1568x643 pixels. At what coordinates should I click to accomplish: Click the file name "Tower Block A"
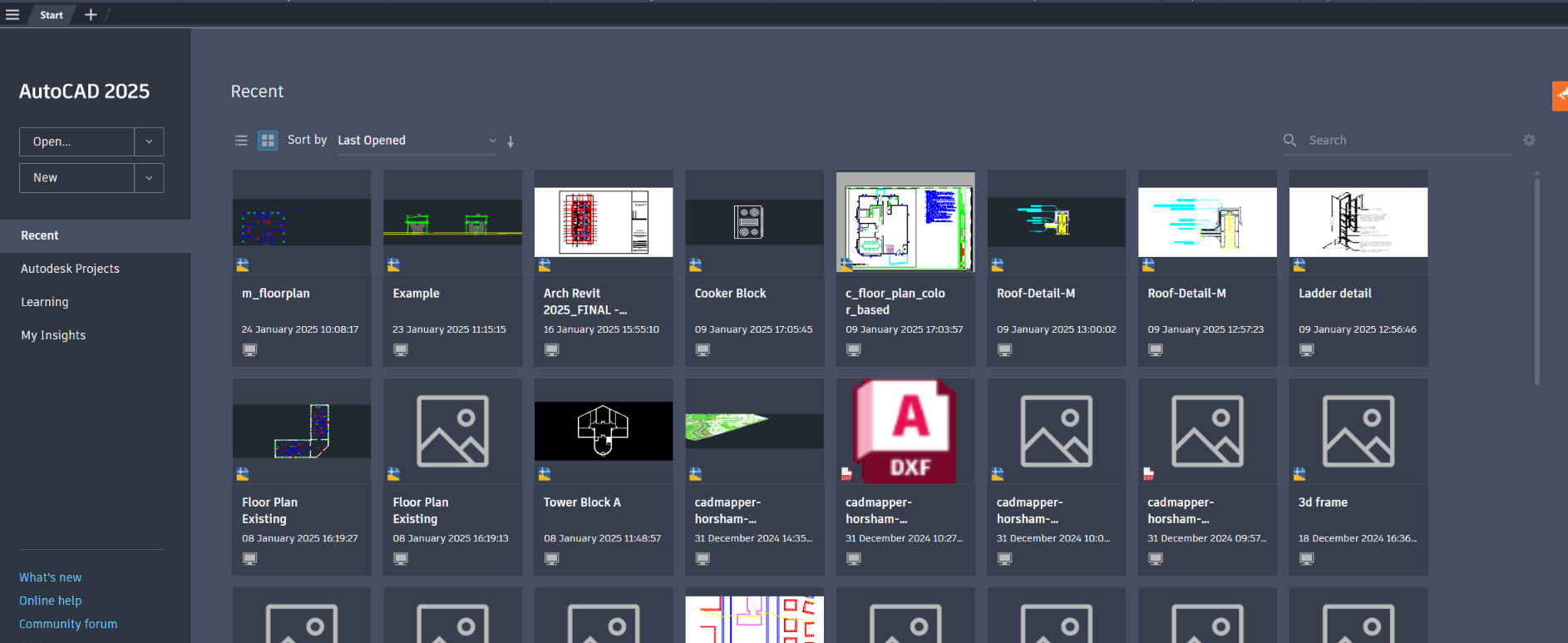582,502
